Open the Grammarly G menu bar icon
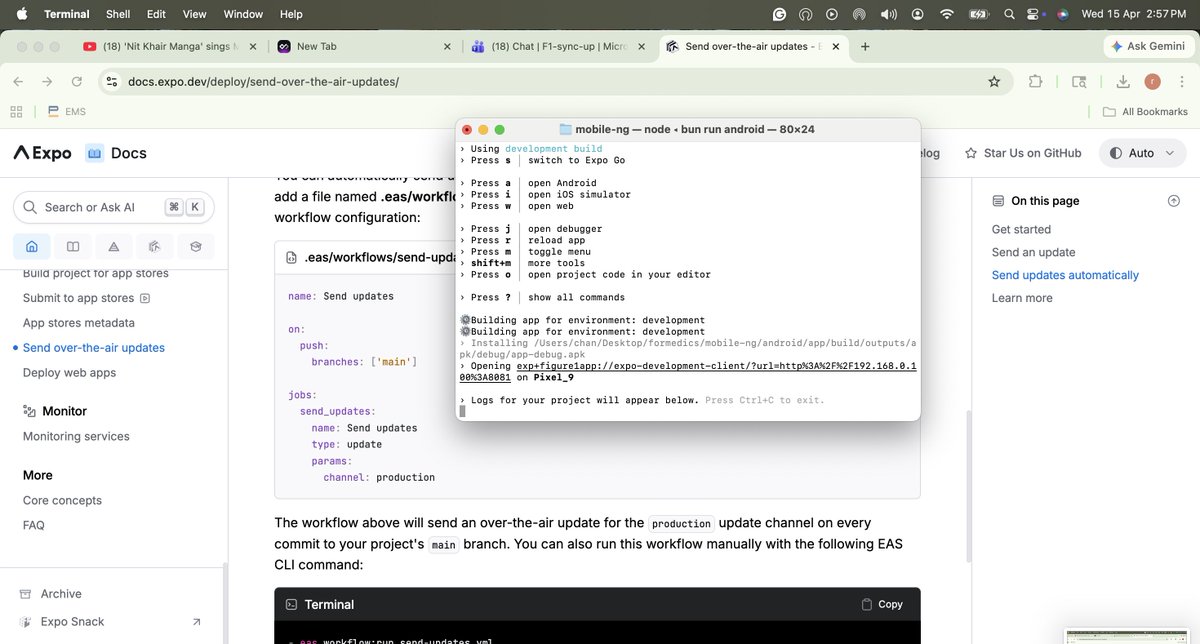 tap(780, 14)
